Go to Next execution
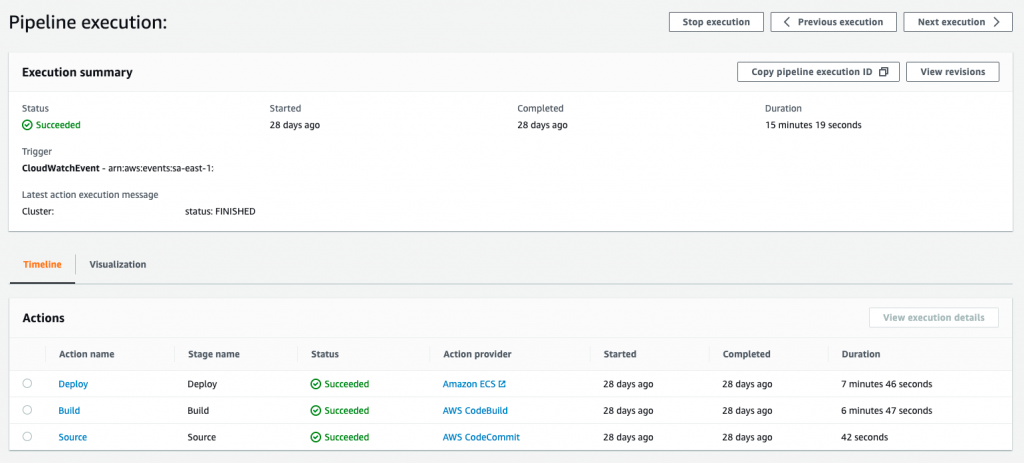The height and width of the screenshot is (463, 1024). (958, 22)
